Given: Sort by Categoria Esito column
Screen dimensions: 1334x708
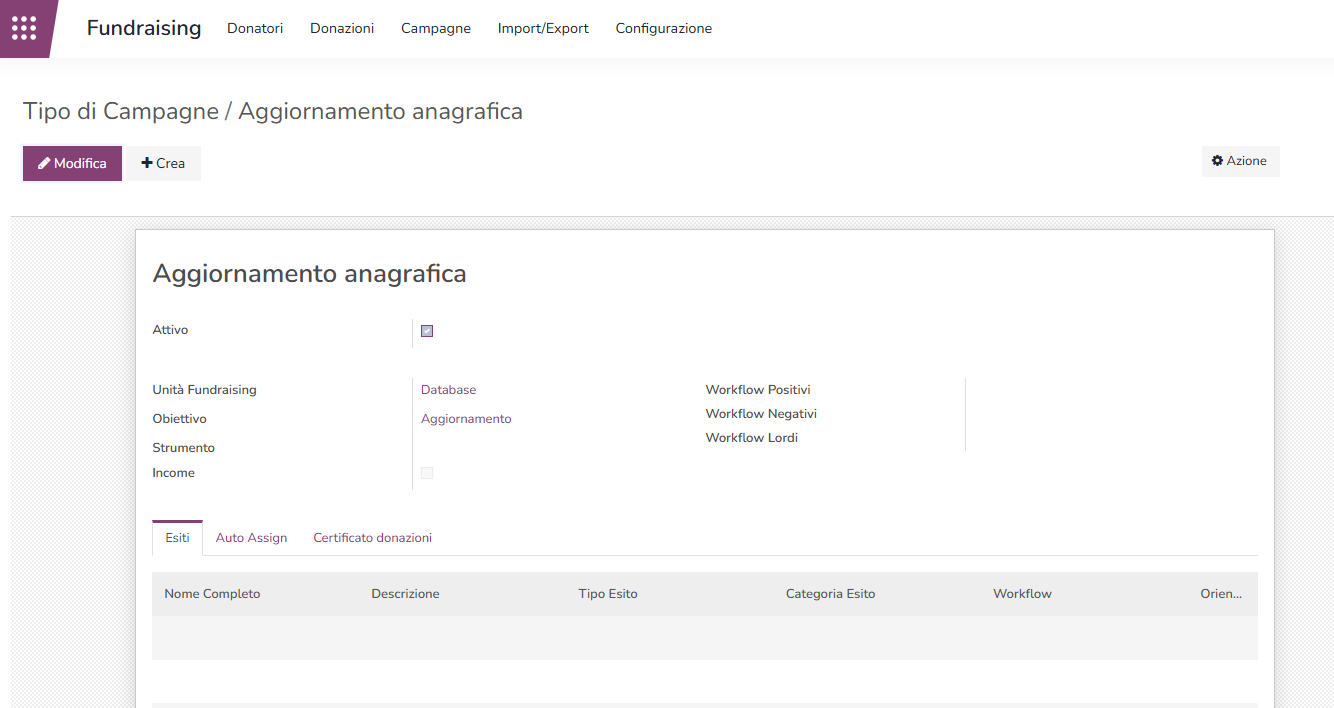Looking at the screenshot, I should tap(830, 594).
